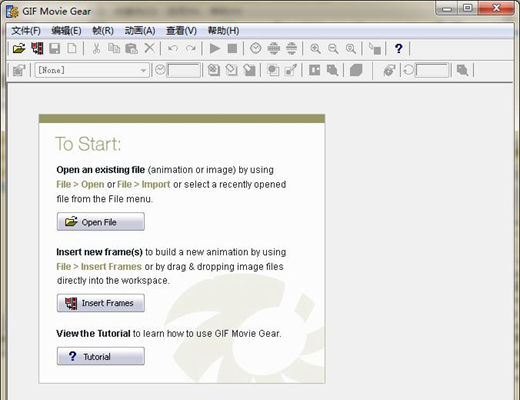Click the dark rectangle-with-slots frame view icon
The image size is (520, 400).
(315, 70)
